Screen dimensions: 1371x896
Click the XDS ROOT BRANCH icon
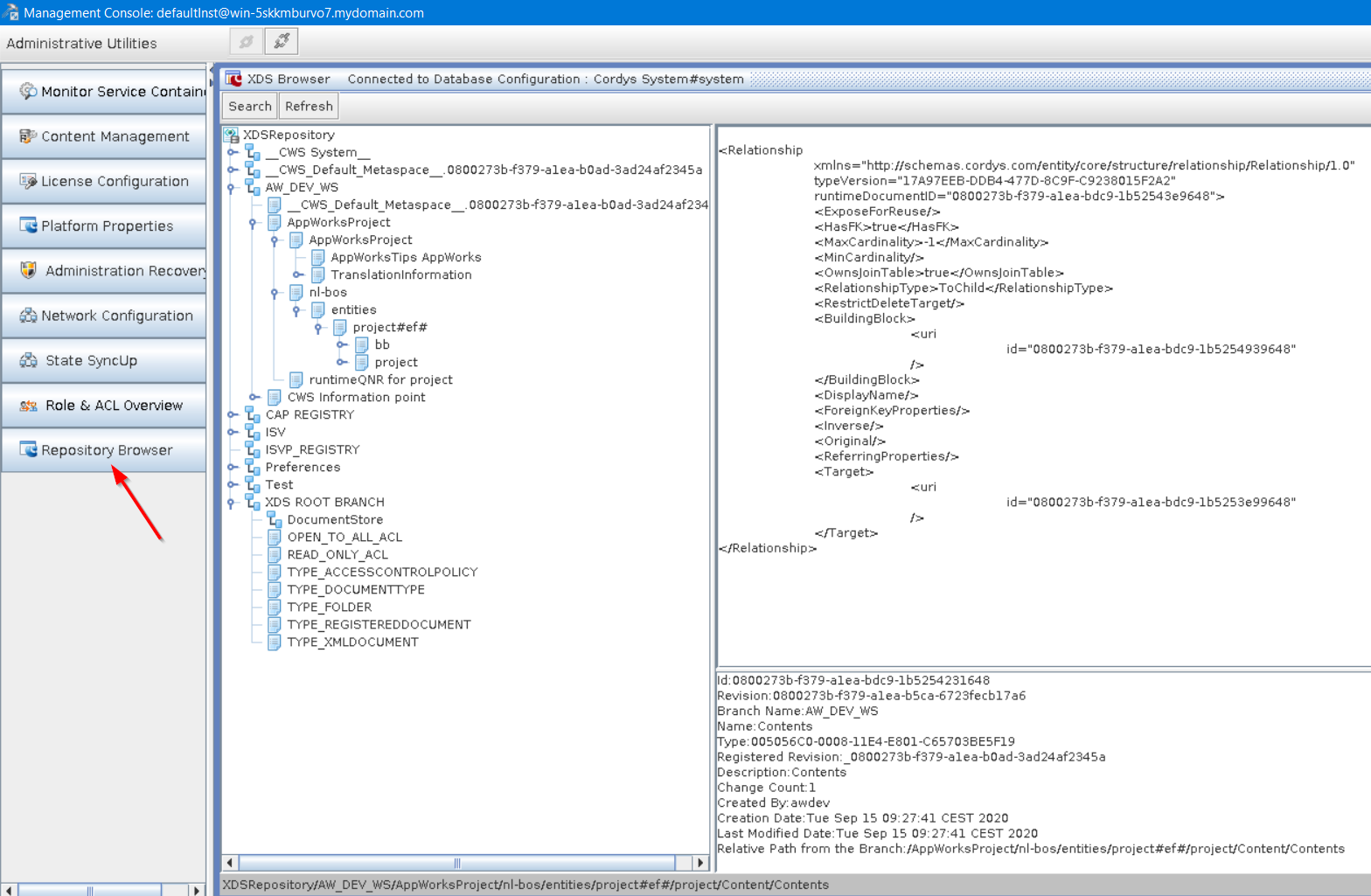coord(253,502)
